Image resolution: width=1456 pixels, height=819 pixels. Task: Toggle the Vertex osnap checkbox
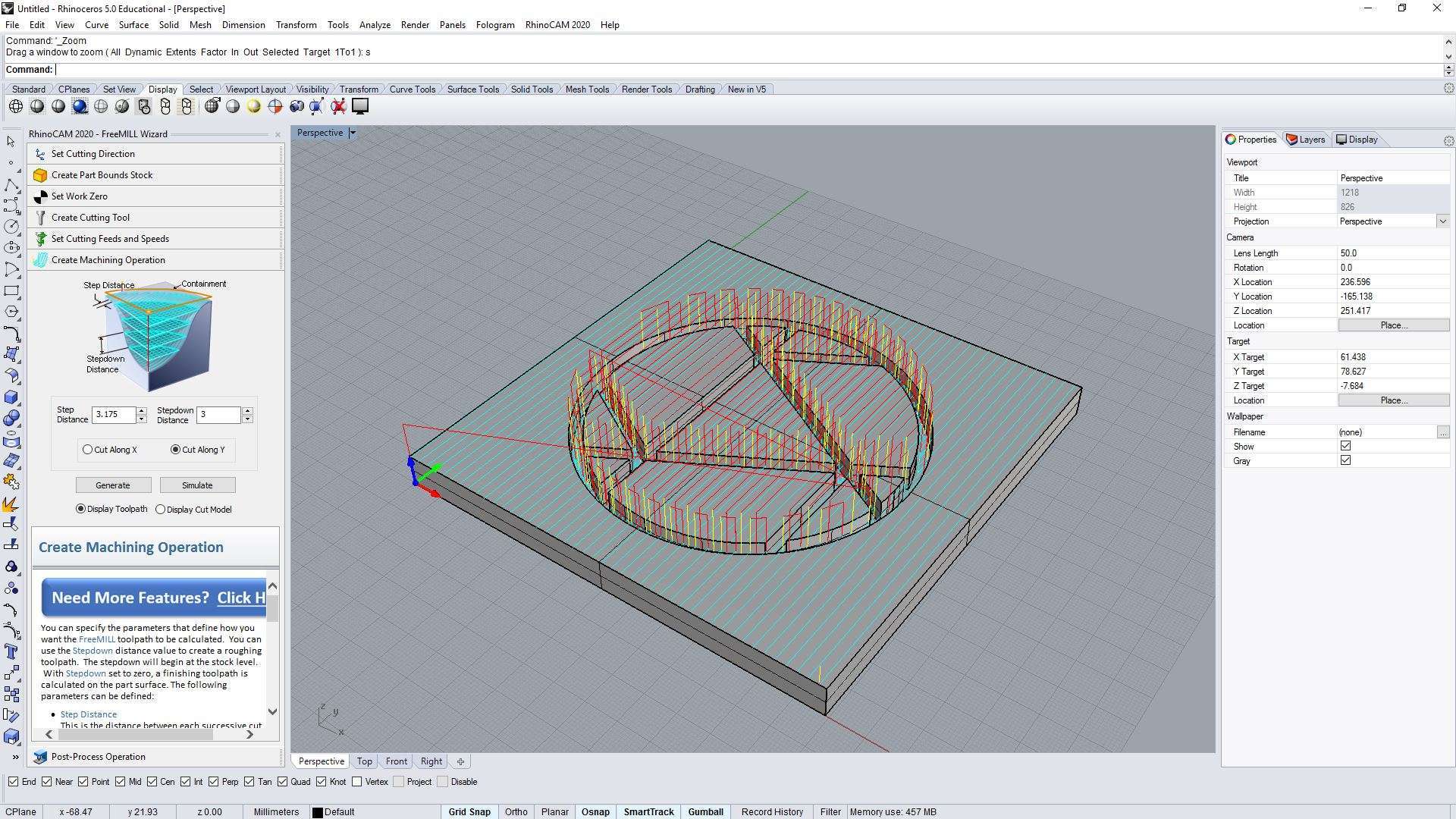[x=356, y=782]
